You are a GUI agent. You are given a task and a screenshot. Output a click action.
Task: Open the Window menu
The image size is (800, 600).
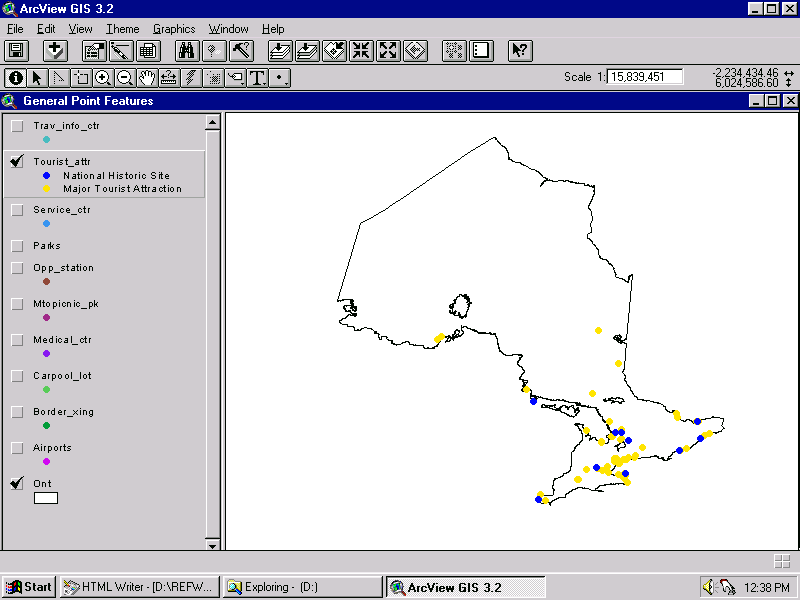pyautogui.click(x=229, y=29)
